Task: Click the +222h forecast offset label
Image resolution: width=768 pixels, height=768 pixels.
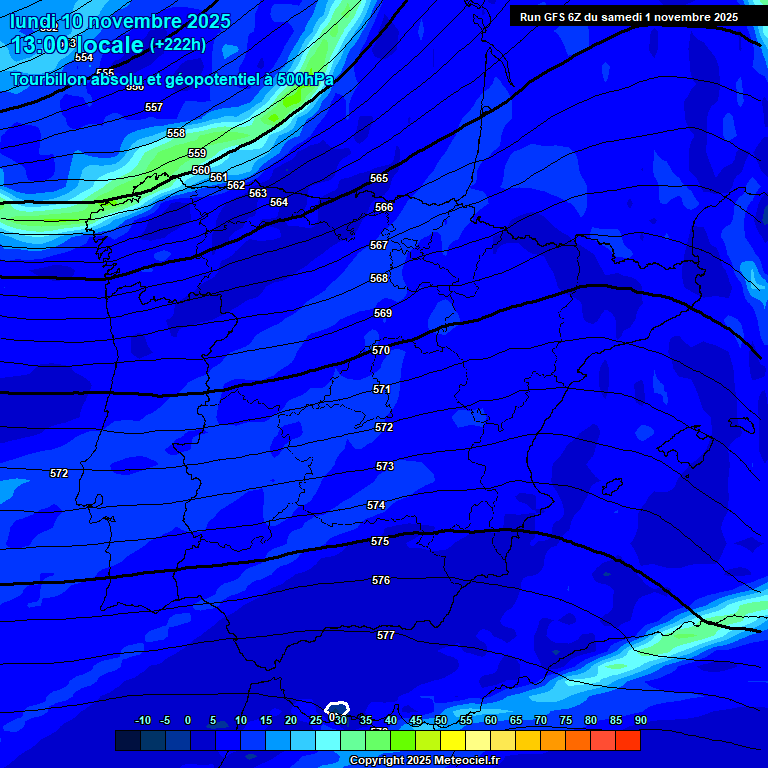Action: tap(177, 45)
